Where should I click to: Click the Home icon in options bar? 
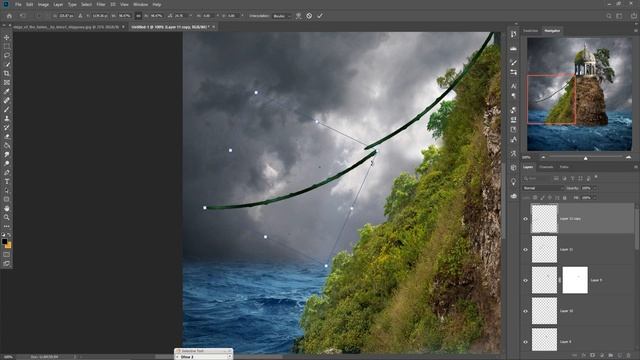click(x=9, y=16)
